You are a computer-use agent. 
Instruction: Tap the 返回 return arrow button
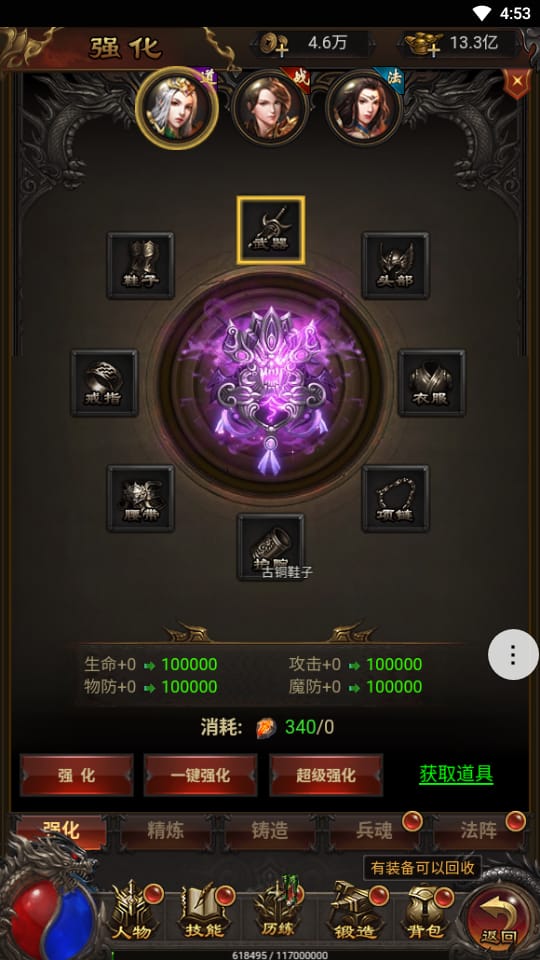point(499,918)
